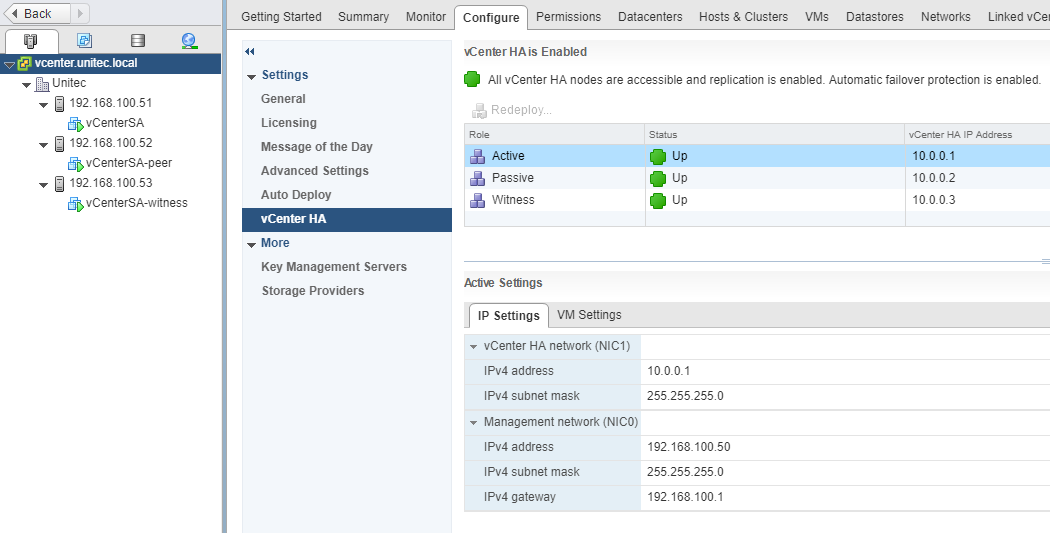
Task: Open Key Management Servers
Action: coord(334,266)
